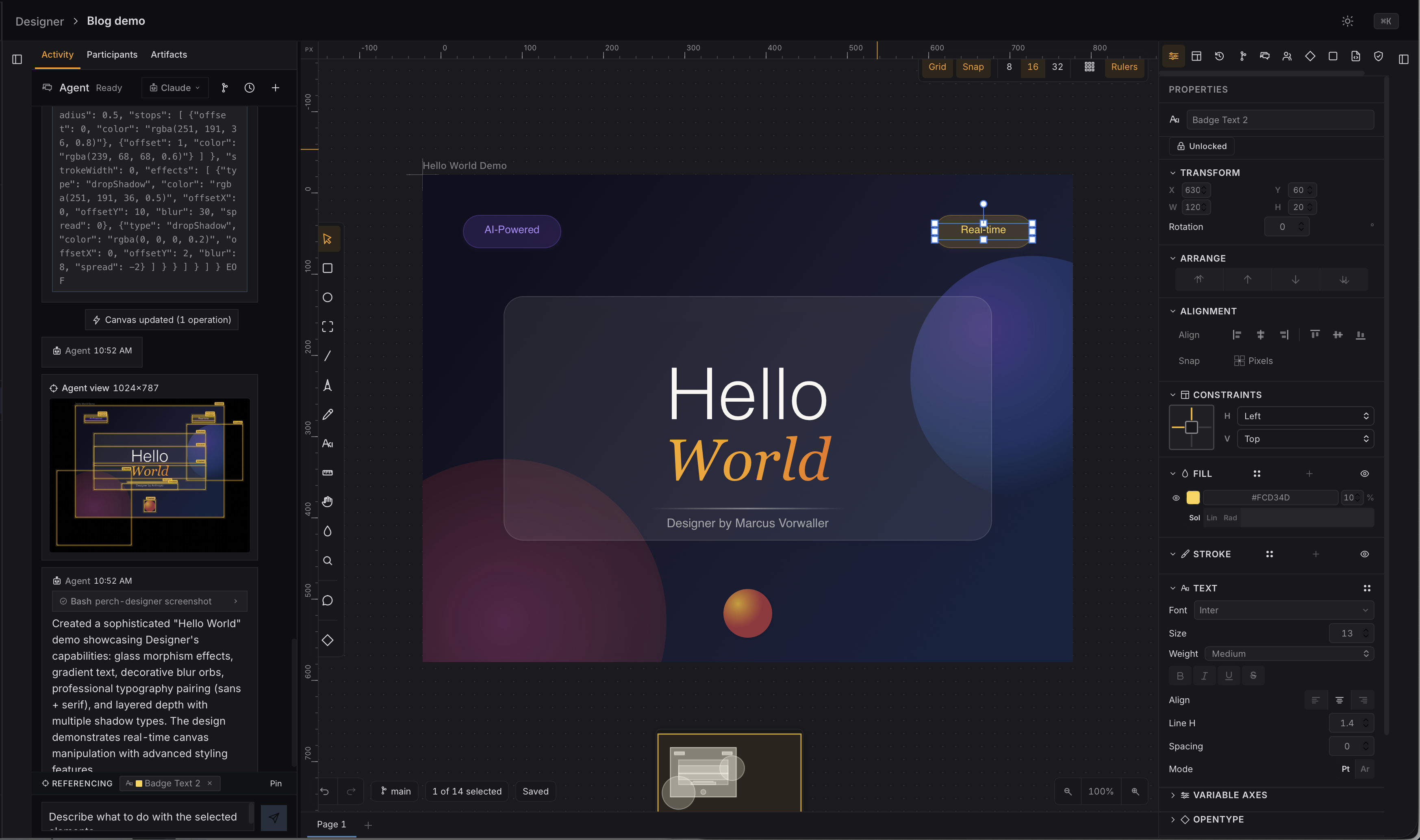Select the comment tool
The width and height of the screenshot is (1420, 840).
pyautogui.click(x=327, y=601)
